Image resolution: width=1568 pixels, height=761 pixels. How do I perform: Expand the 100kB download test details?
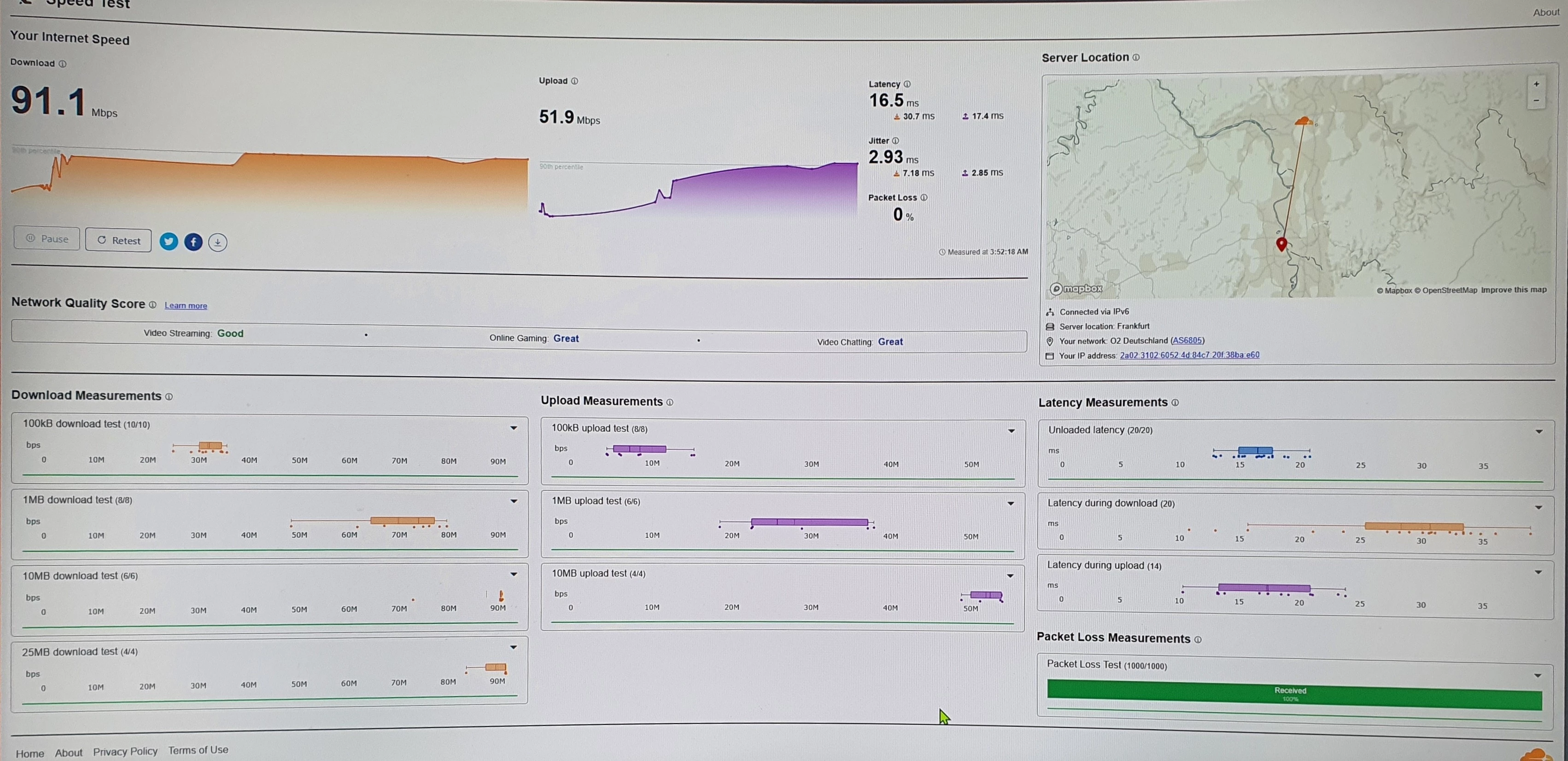click(514, 428)
